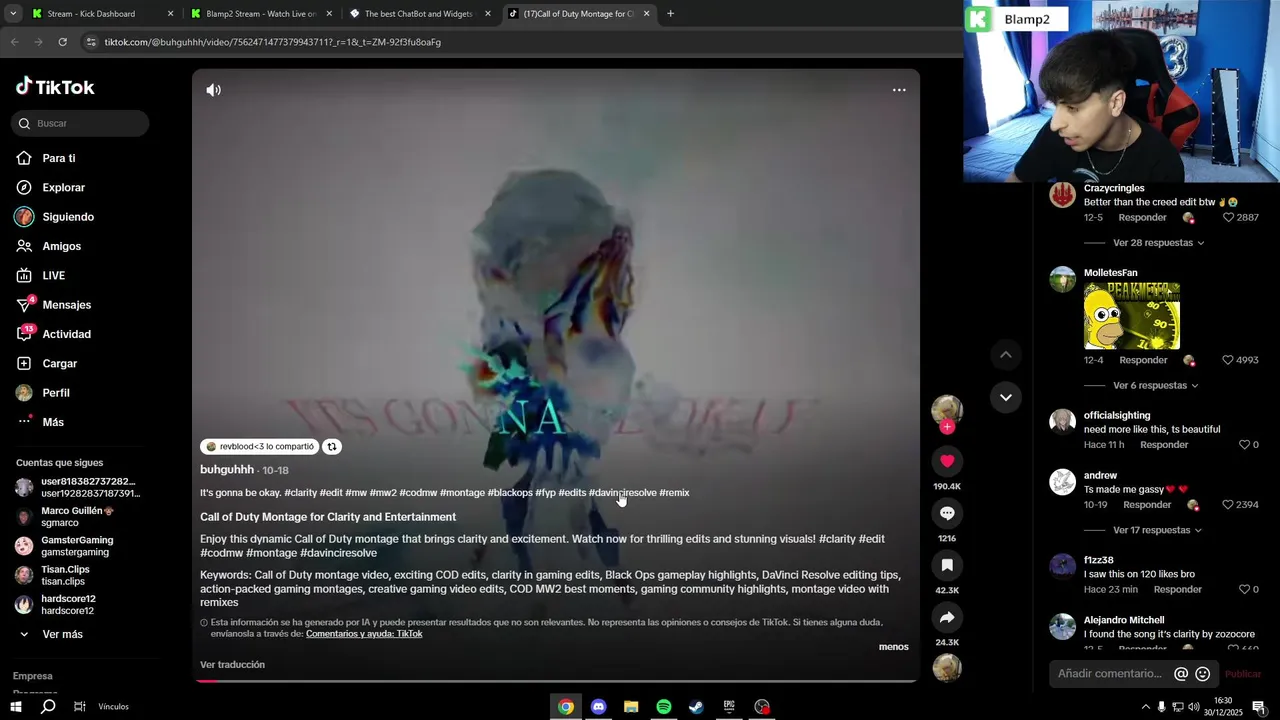
Task: Like the video with heart icon
Action: pyautogui.click(x=947, y=461)
